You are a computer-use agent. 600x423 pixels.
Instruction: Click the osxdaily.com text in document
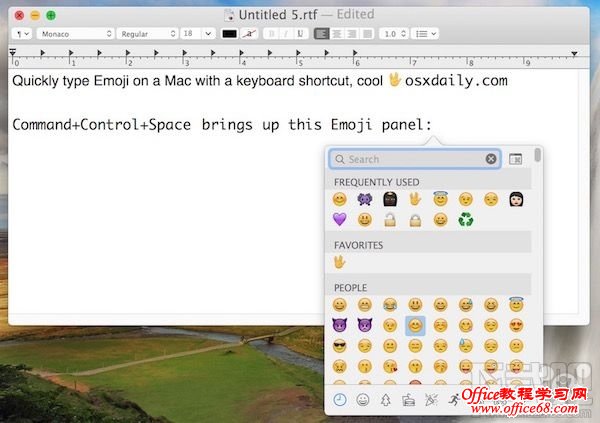click(x=456, y=81)
